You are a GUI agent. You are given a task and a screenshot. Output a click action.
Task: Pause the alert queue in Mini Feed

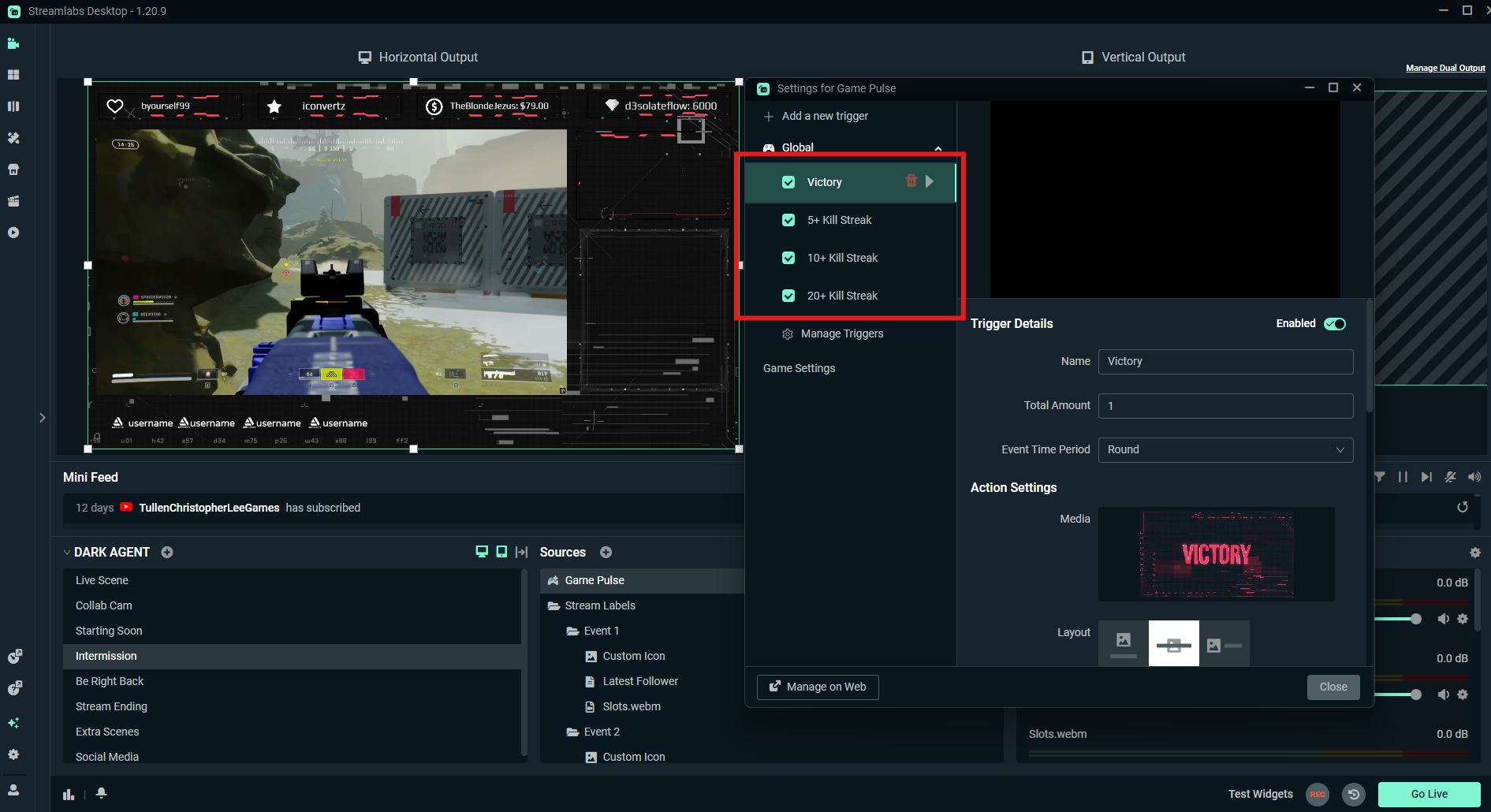[1403, 477]
